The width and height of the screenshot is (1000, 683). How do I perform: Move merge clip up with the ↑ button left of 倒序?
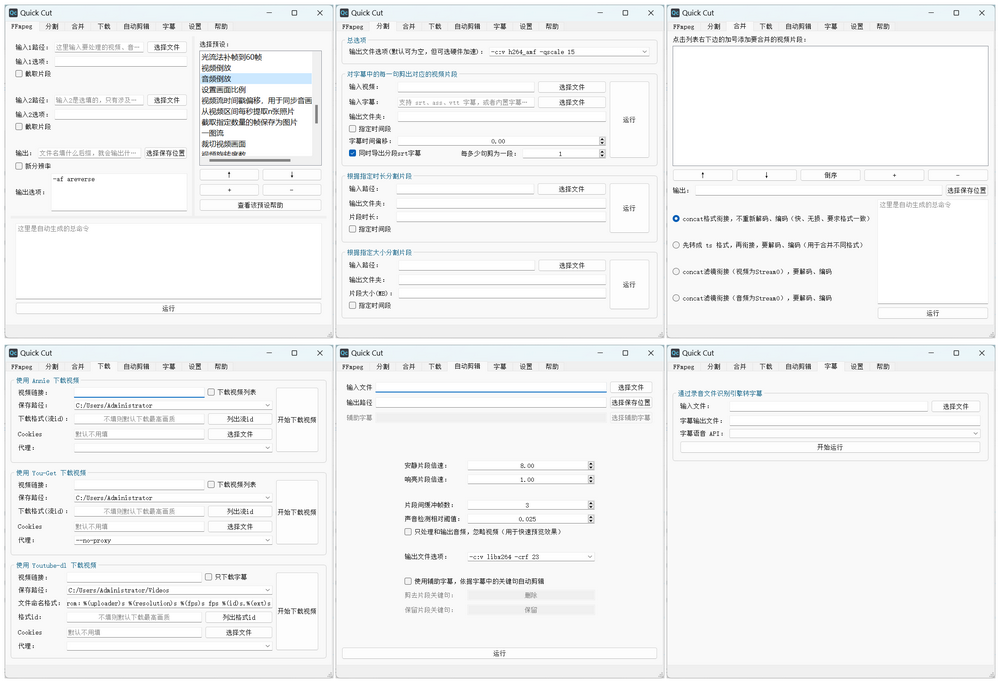tap(702, 175)
